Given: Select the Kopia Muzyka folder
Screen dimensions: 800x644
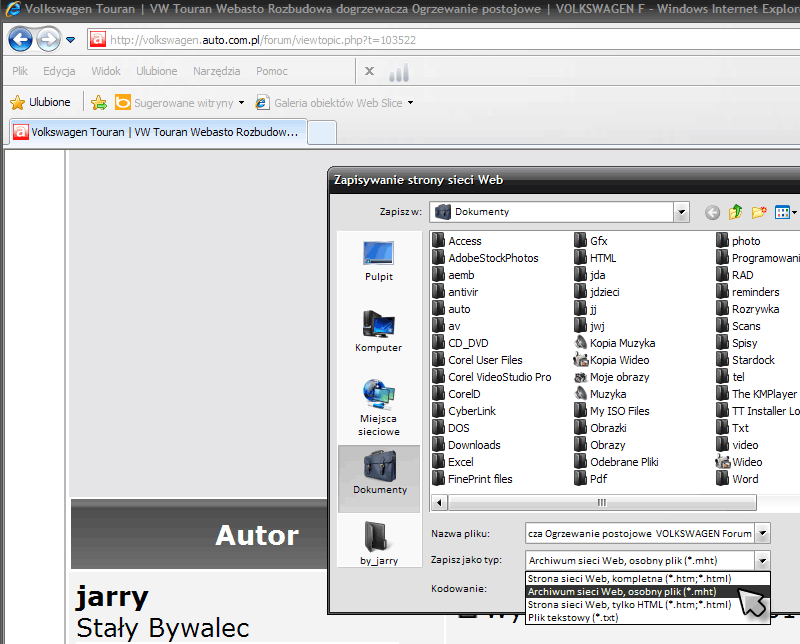Looking at the screenshot, I should click(615, 343).
